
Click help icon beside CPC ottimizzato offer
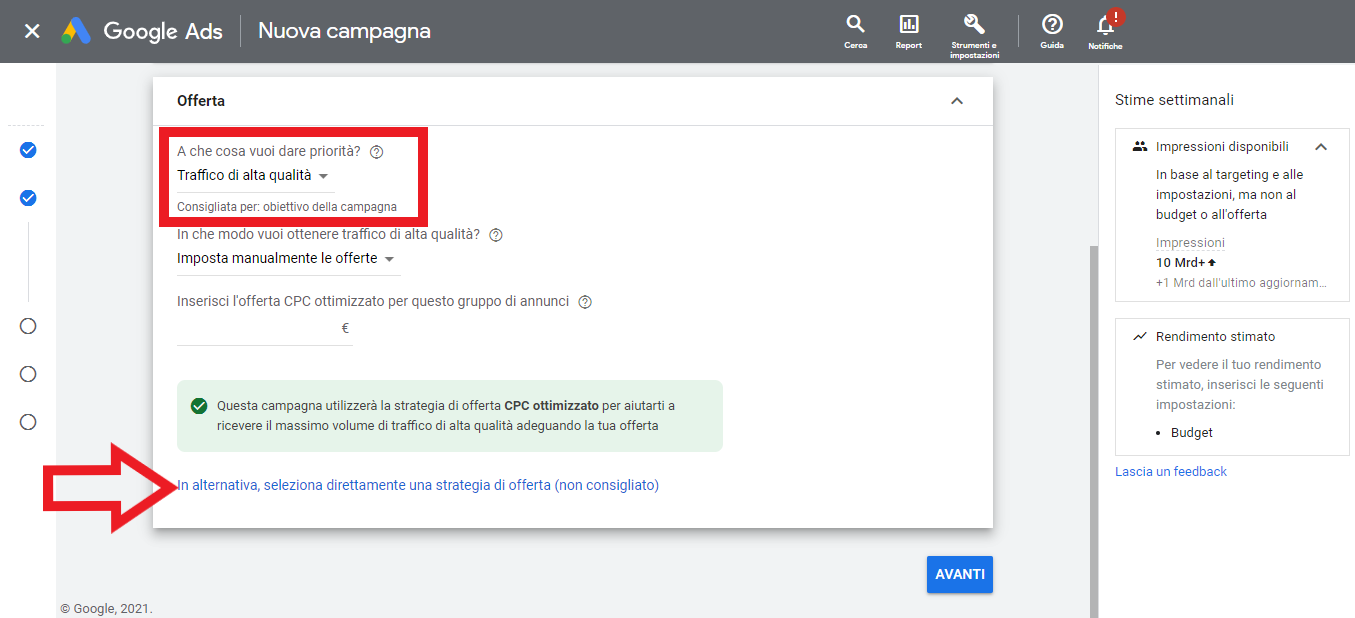585,302
